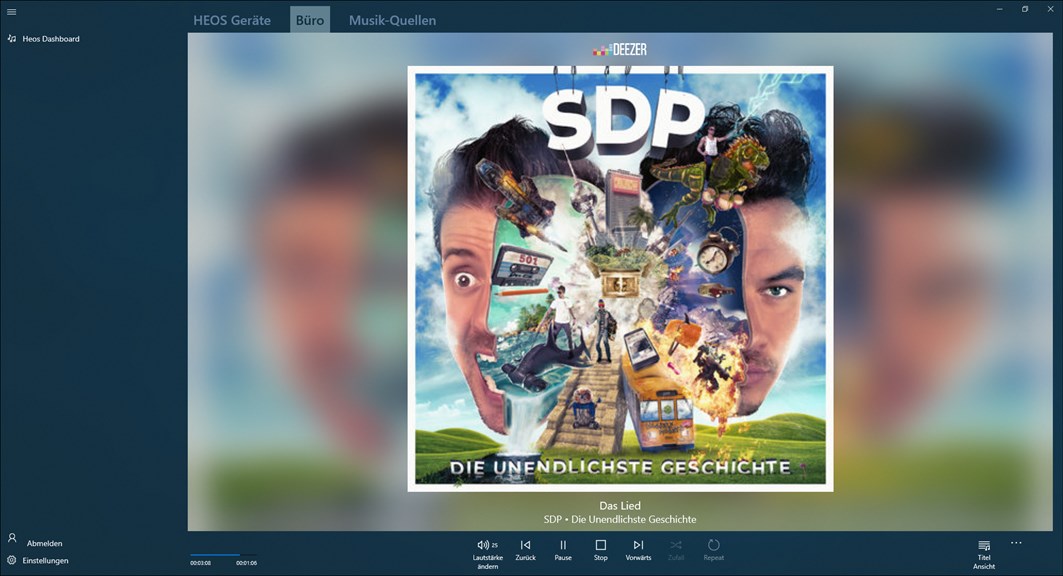Screen dimensions: 1063x576
Task: Click artist line SDP • Die Unendlichste Geschichte
Action: point(620,519)
